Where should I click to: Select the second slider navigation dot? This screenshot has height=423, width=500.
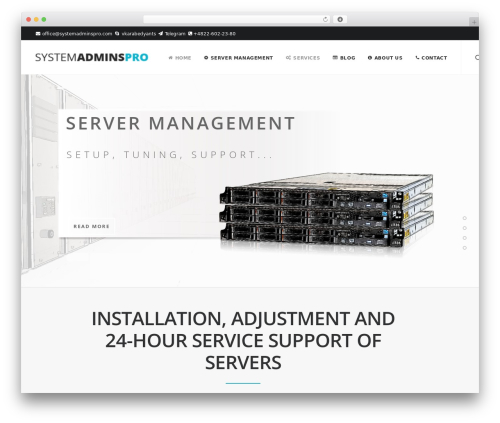(x=465, y=228)
